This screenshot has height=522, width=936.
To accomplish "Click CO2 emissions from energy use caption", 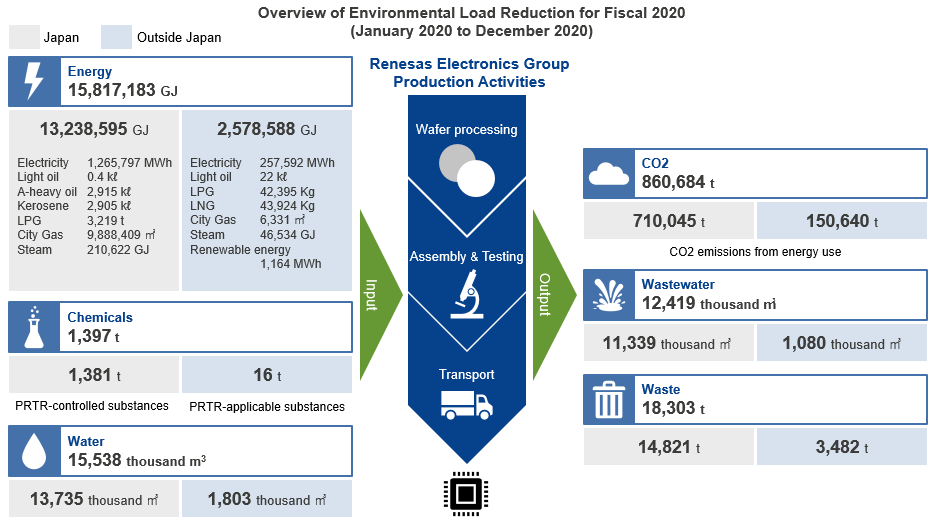I will coord(755,252).
